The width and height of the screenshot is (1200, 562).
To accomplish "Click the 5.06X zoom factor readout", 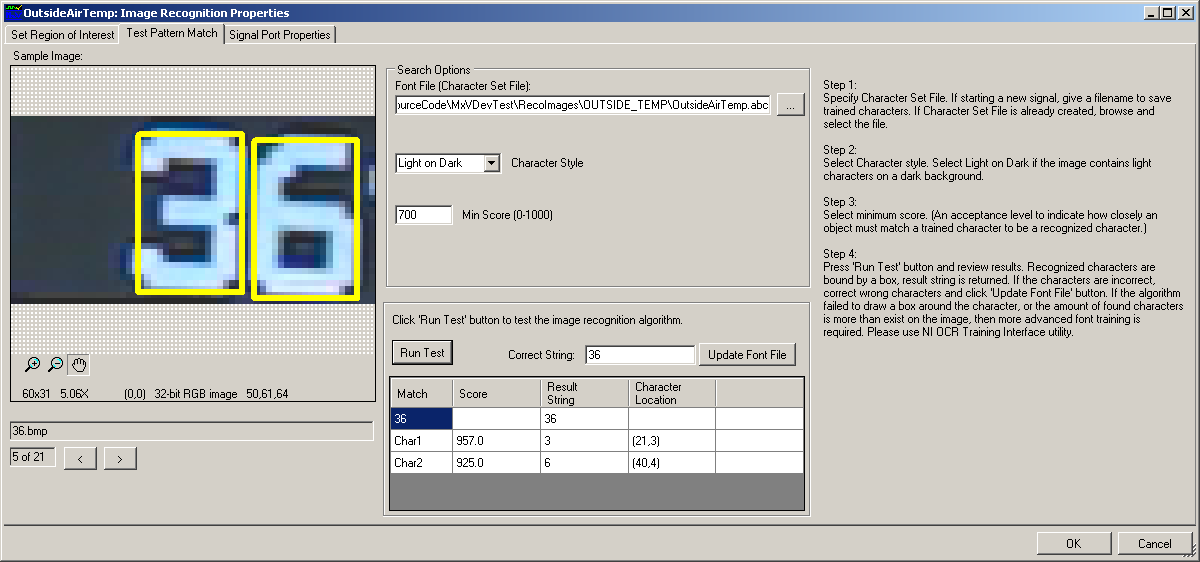I will (x=75, y=394).
